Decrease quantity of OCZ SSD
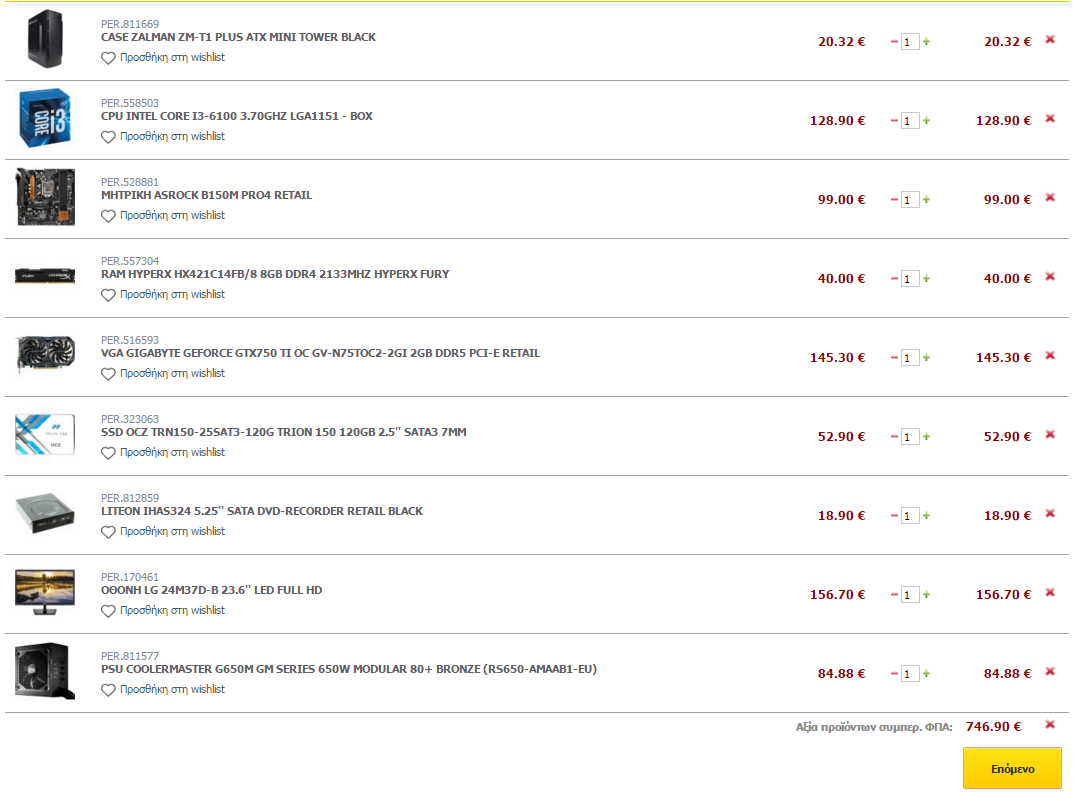This screenshot has width=1074, height=792. tap(894, 436)
